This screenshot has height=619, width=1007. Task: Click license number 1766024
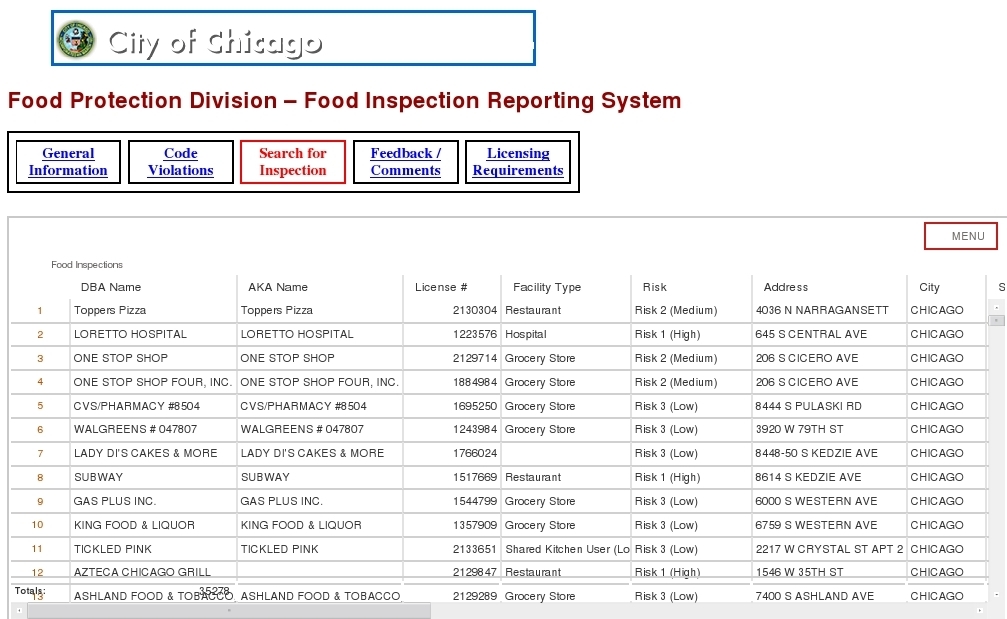click(475, 453)
